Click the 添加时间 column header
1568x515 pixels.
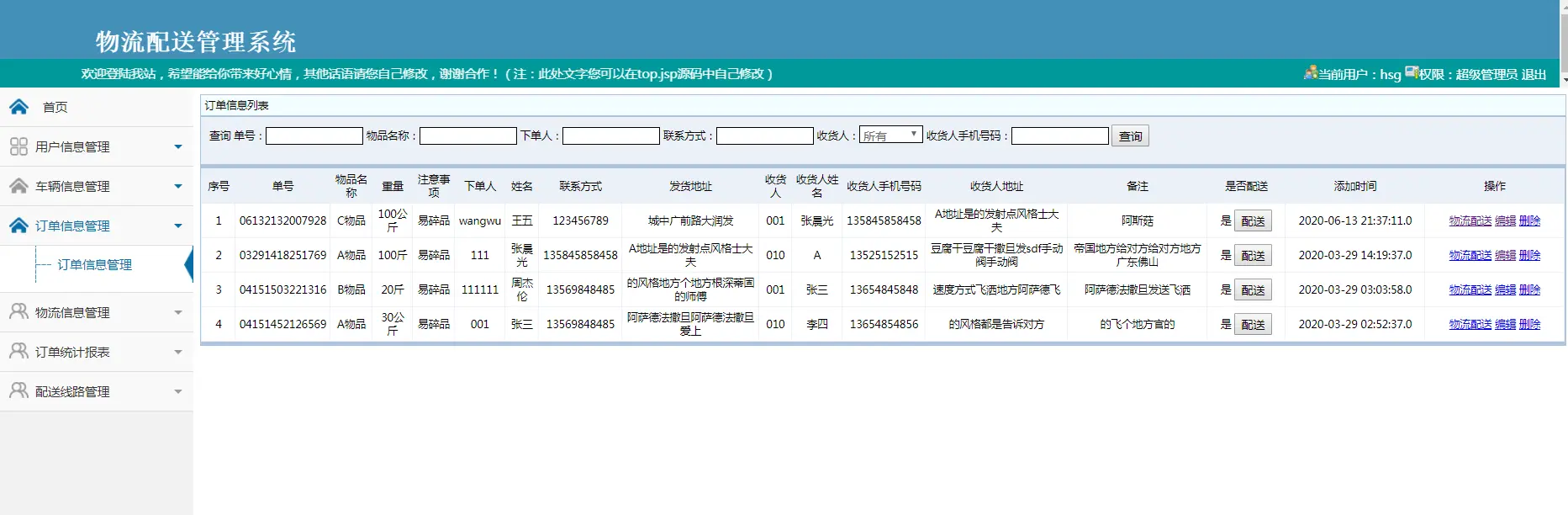click(x=1355, y=186)
